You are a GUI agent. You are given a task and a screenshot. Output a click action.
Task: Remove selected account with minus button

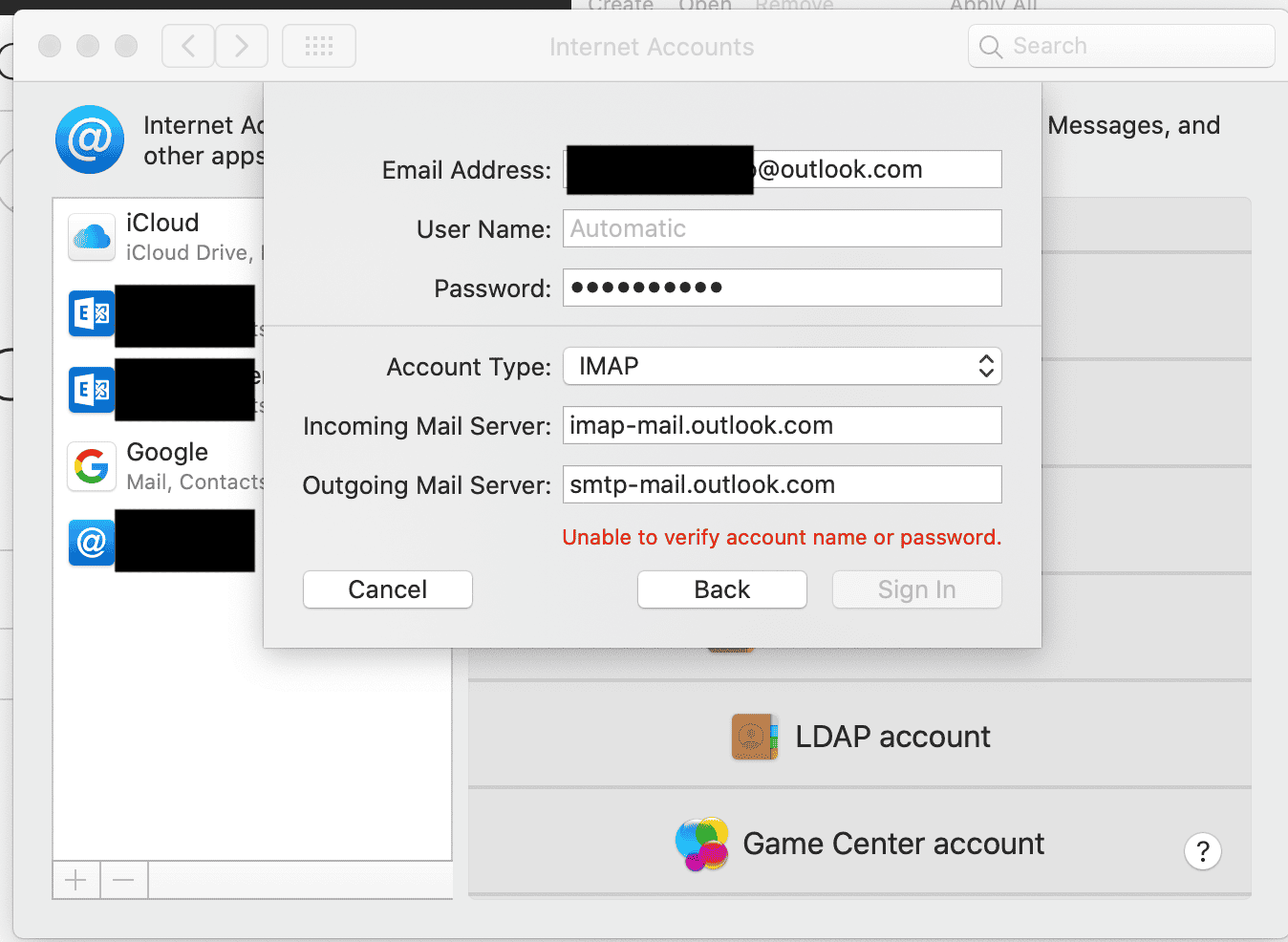point(123,879)
